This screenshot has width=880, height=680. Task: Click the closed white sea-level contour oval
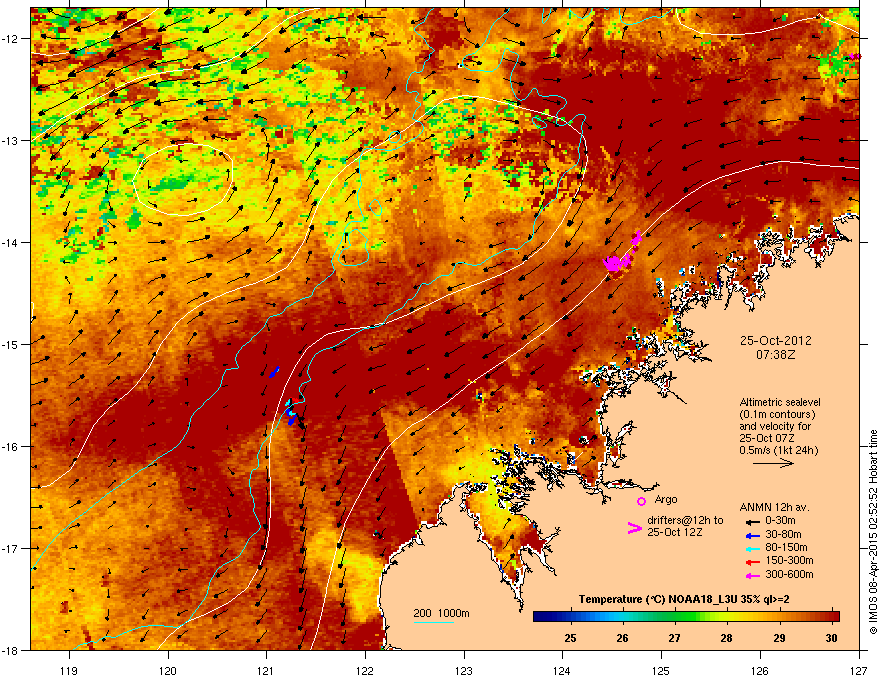(x=184, y=179)
